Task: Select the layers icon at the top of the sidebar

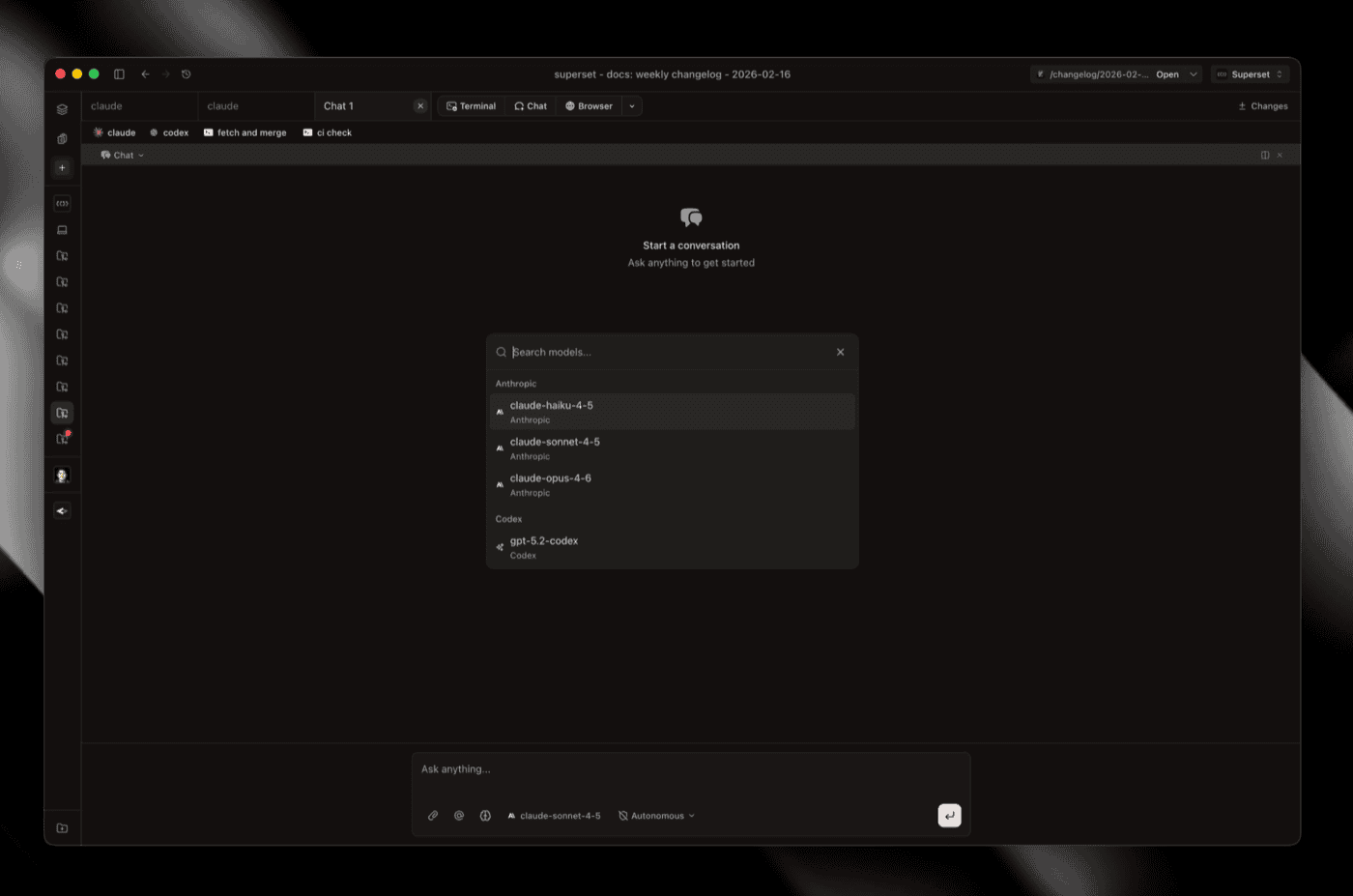Action: point(62,109)
